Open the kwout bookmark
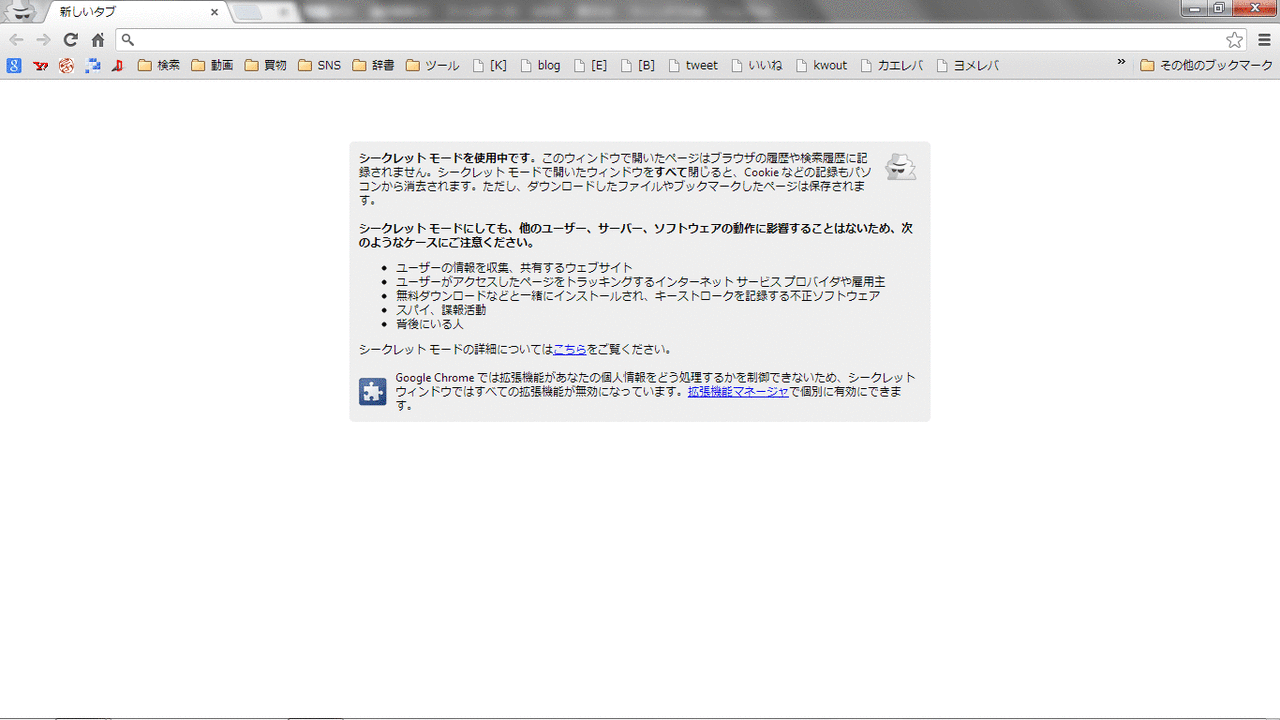The width and height of the screenshot is (1280, 720). point(821,66)
